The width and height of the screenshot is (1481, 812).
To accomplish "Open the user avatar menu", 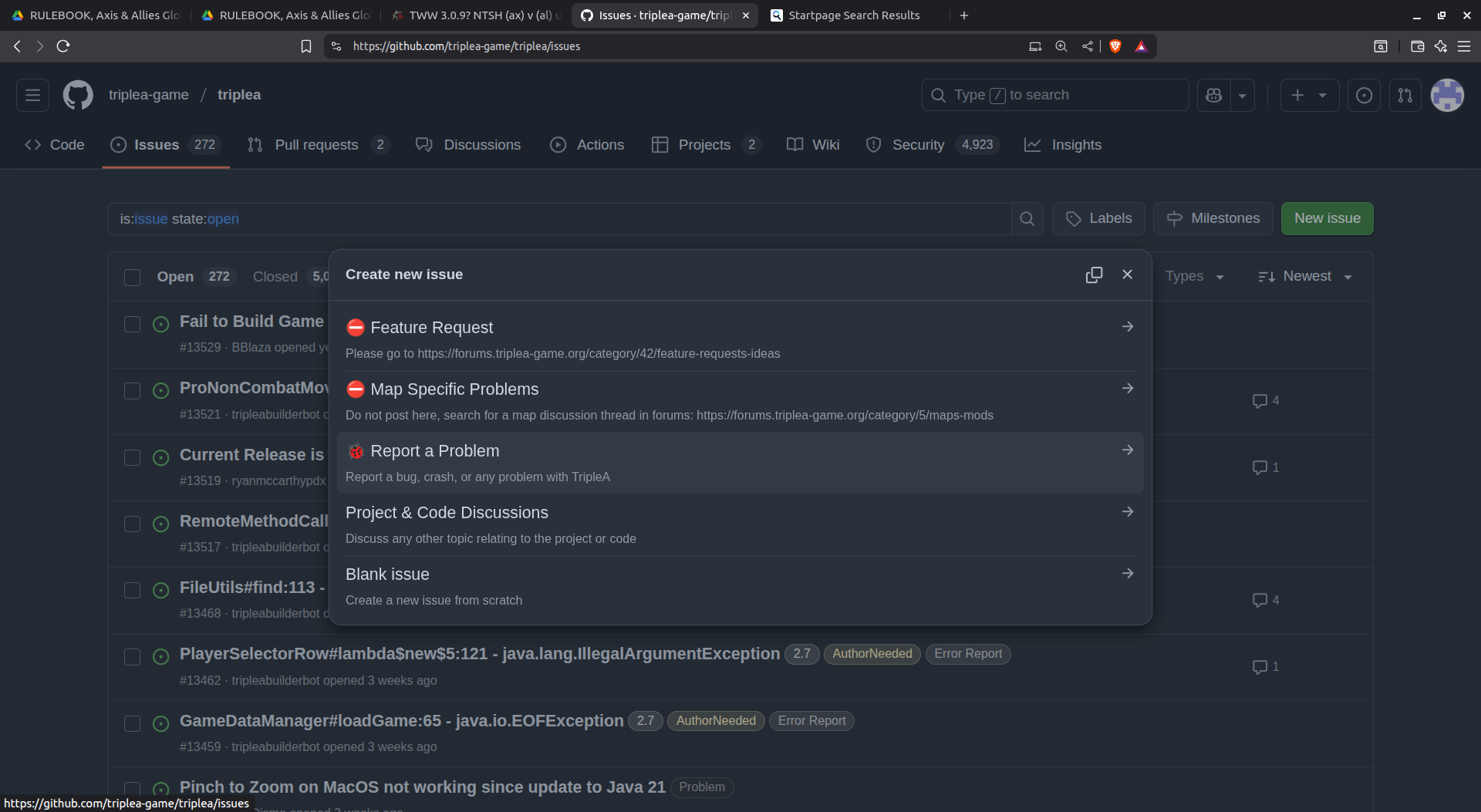I will [1447, 95].
